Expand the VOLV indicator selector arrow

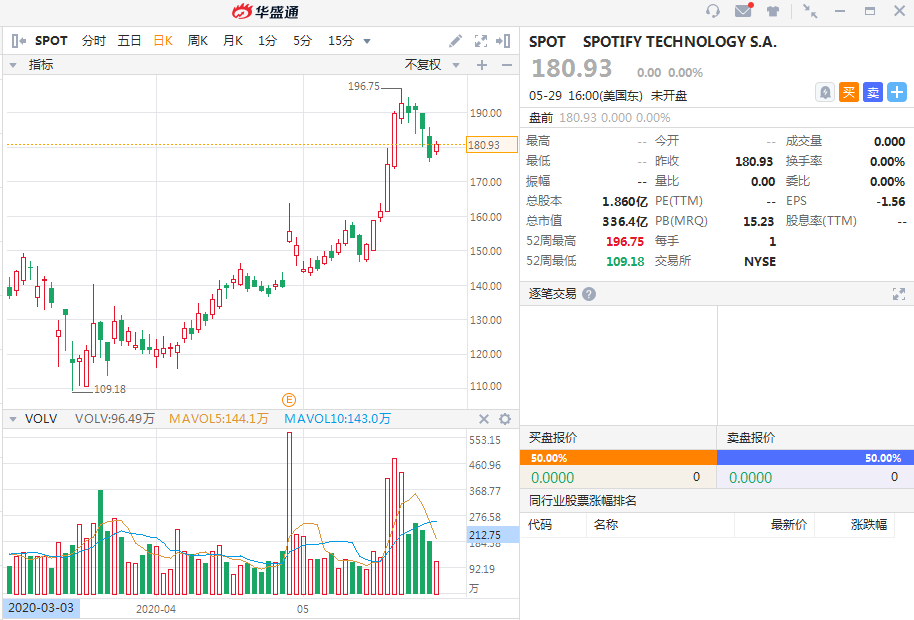click(13, 419)
